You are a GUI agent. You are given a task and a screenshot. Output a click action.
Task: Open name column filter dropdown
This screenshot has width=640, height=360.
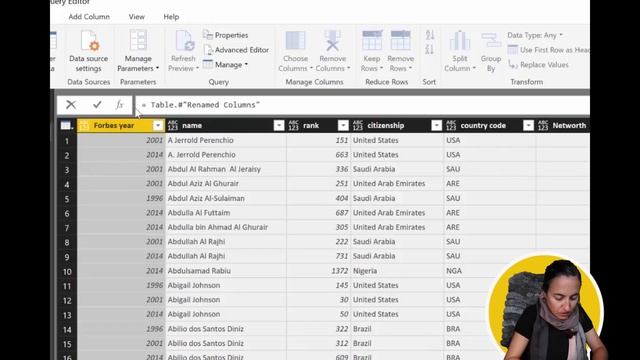tap(279, 125)
